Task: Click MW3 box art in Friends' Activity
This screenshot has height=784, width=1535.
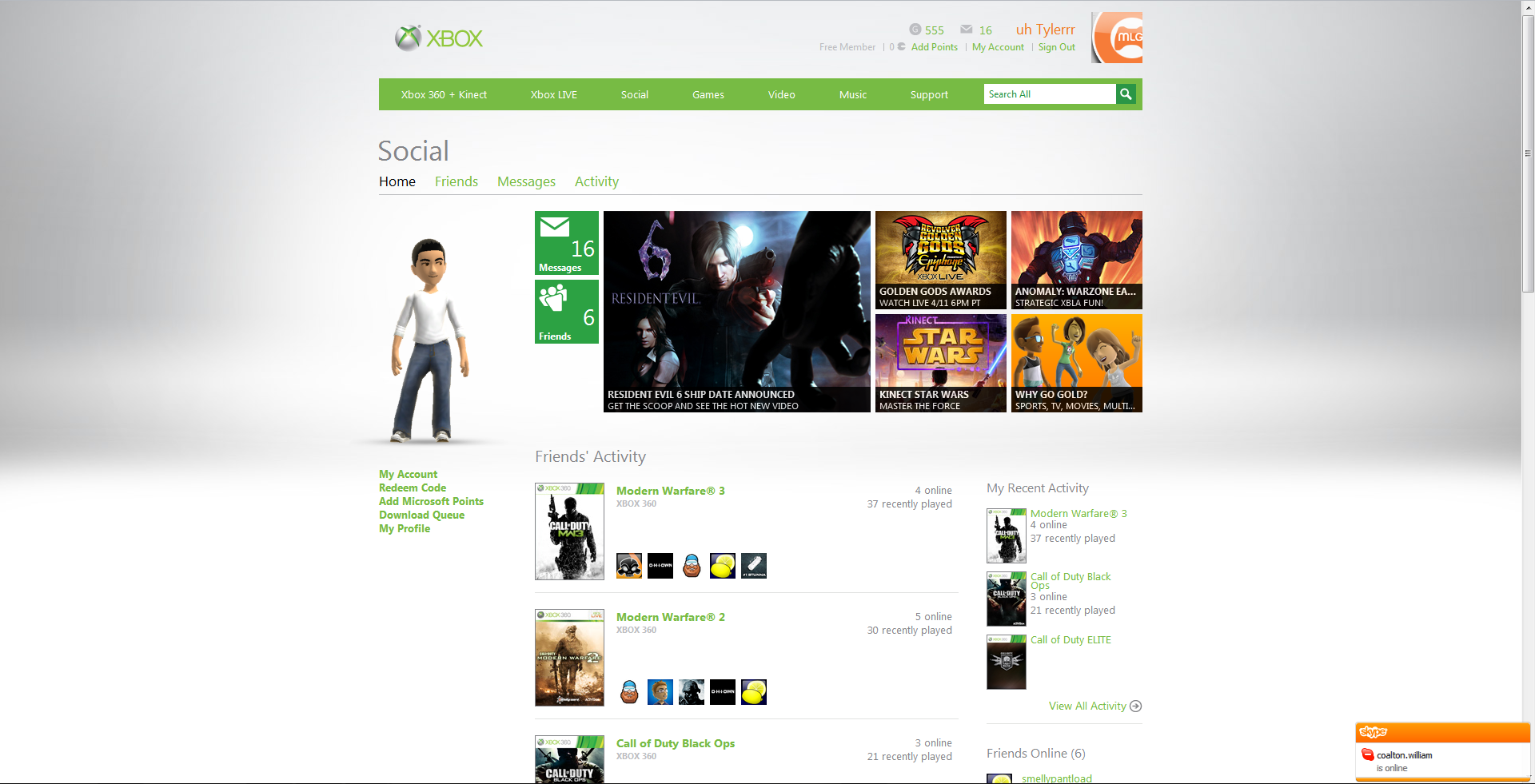Action: pos(569,531)
